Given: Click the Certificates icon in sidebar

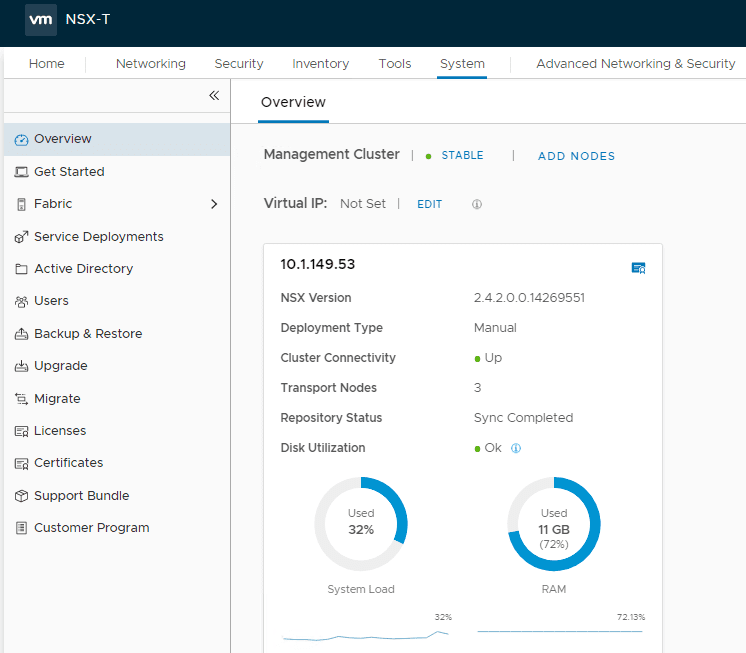Looking at the screenshot, I should 22,463.
